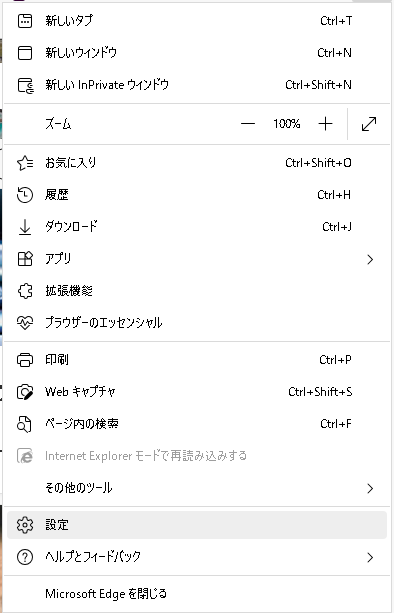Image resolution: width=394 pixels, height=613 pixels.
Task: Zoom in with the plus button
Action: point(325,124)
